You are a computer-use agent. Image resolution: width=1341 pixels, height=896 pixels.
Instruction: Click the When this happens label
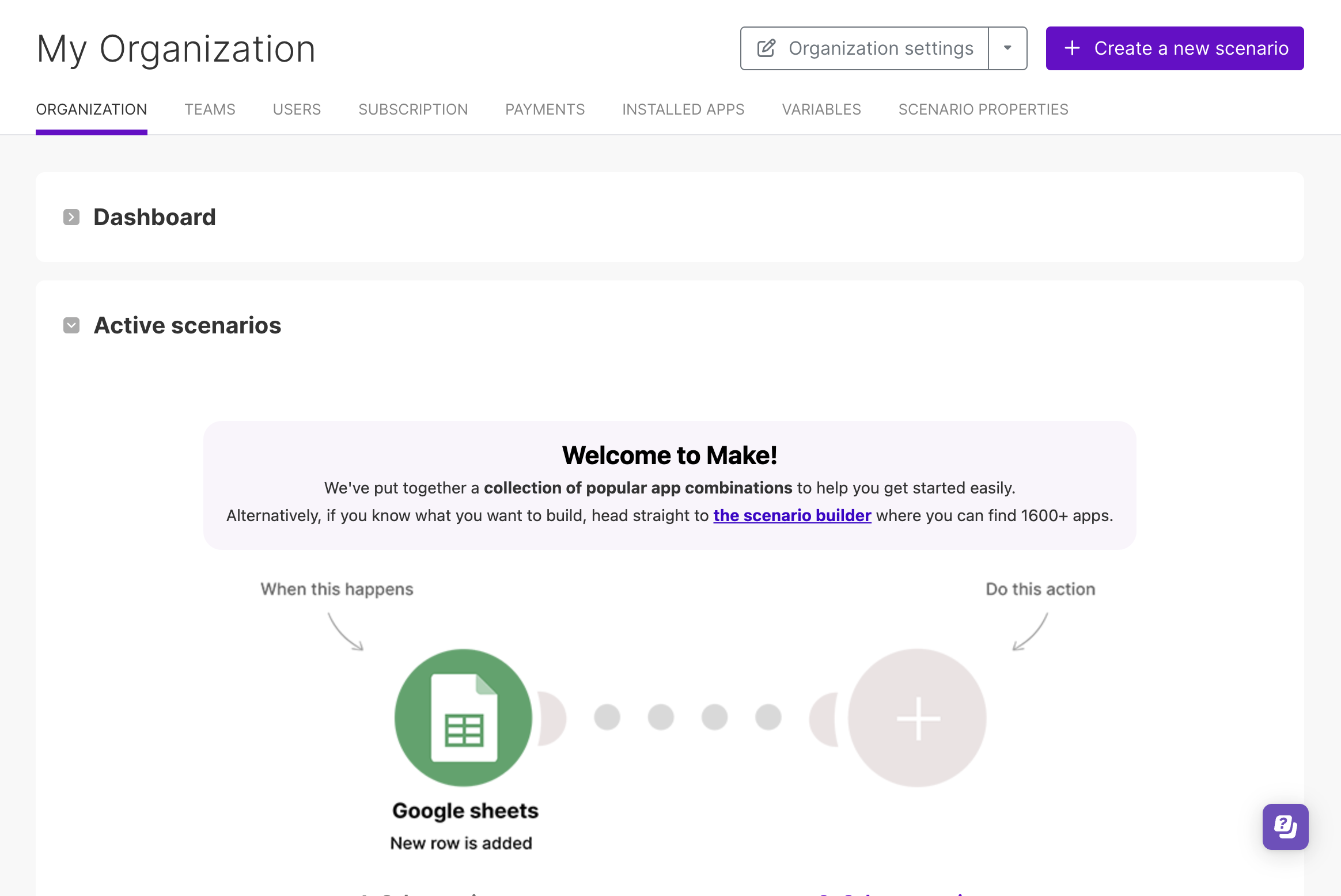[337, 589]
